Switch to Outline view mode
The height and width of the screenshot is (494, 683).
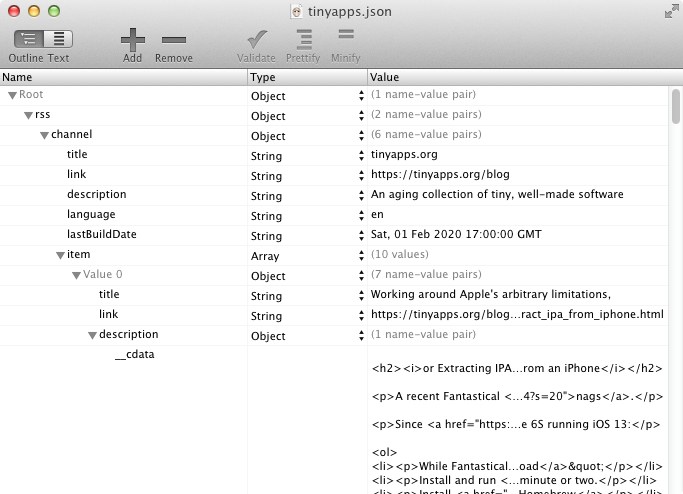[x=29, y=40]
